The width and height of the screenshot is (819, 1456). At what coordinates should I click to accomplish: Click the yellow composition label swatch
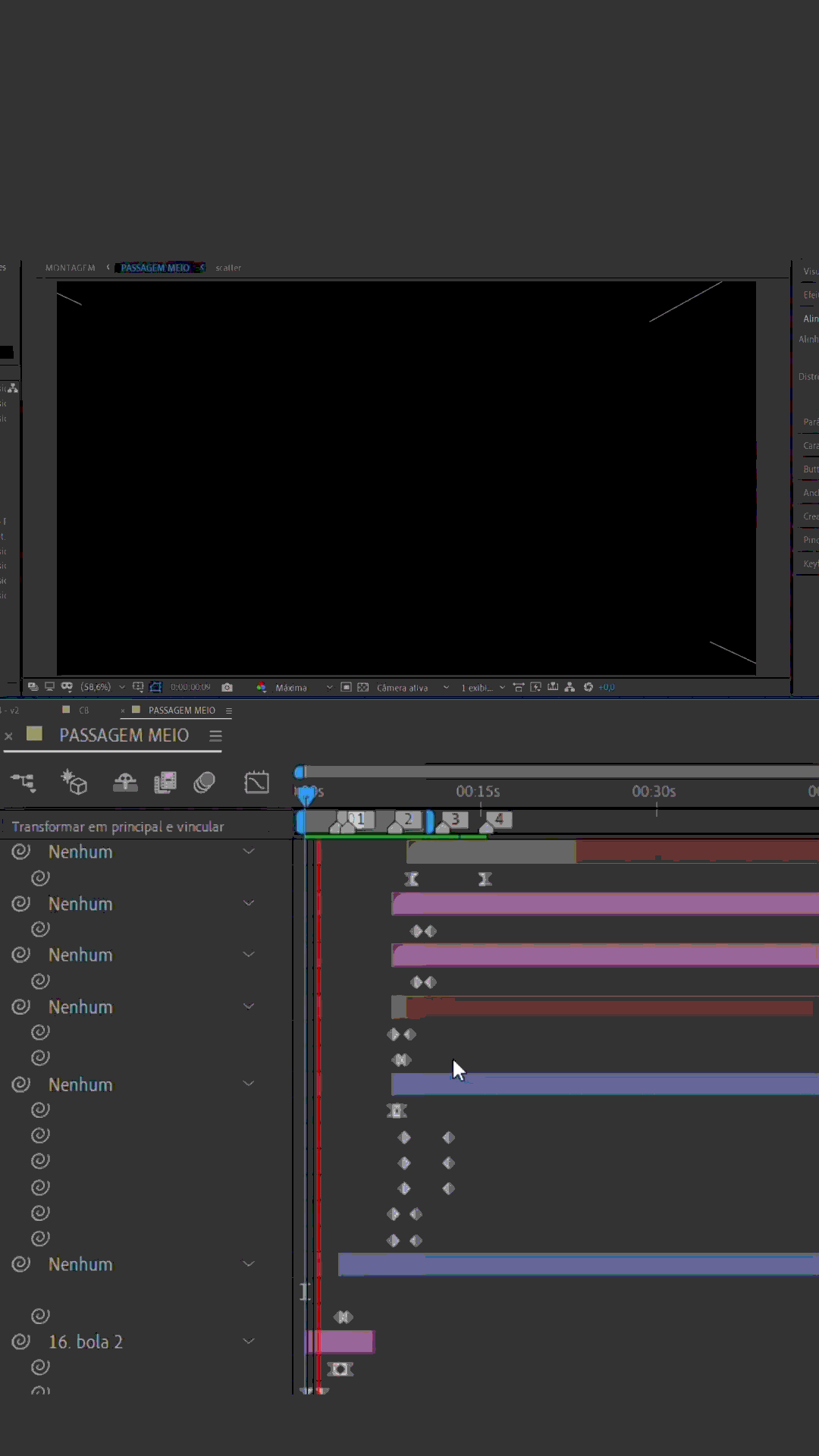tap(34, 733)
